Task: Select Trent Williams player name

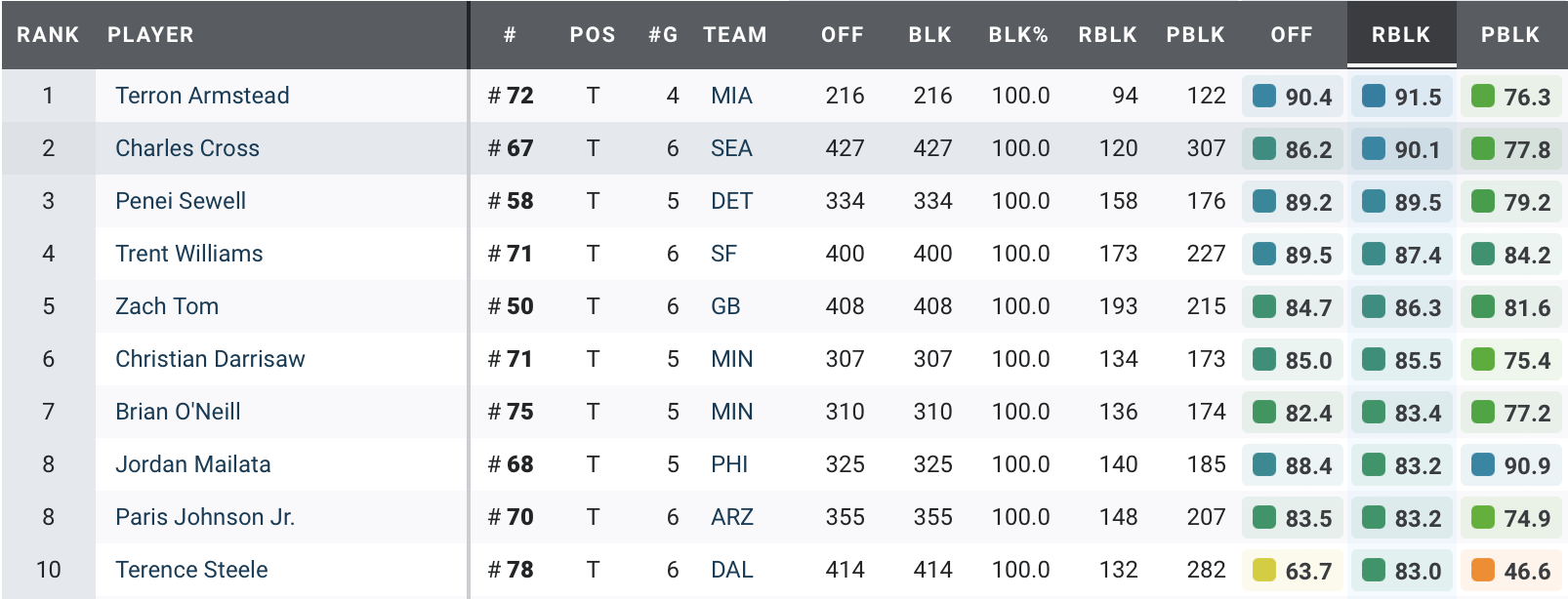Action: [x=189, y=254]
